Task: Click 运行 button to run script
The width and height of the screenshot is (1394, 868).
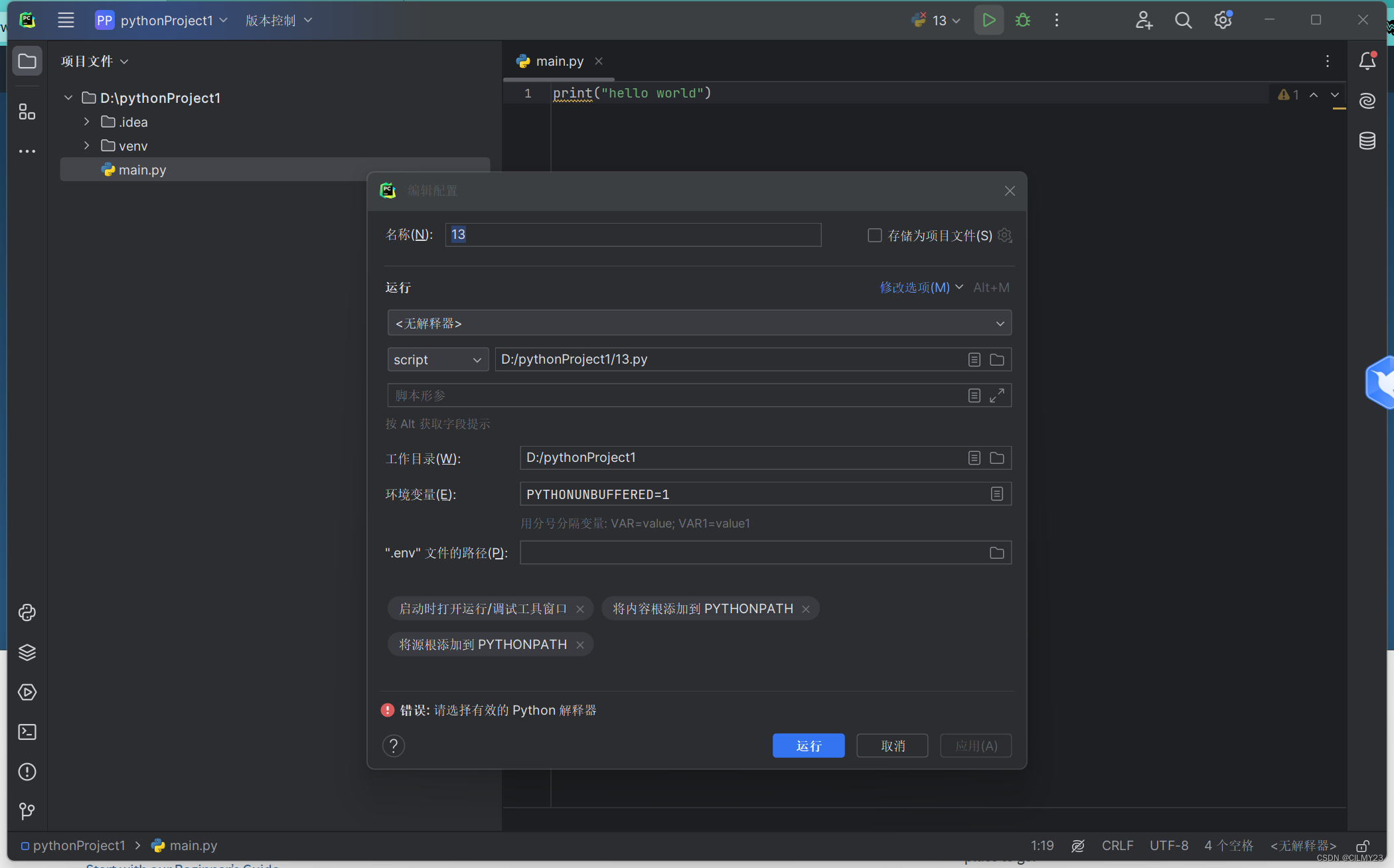Action: [x=808, y=745]
